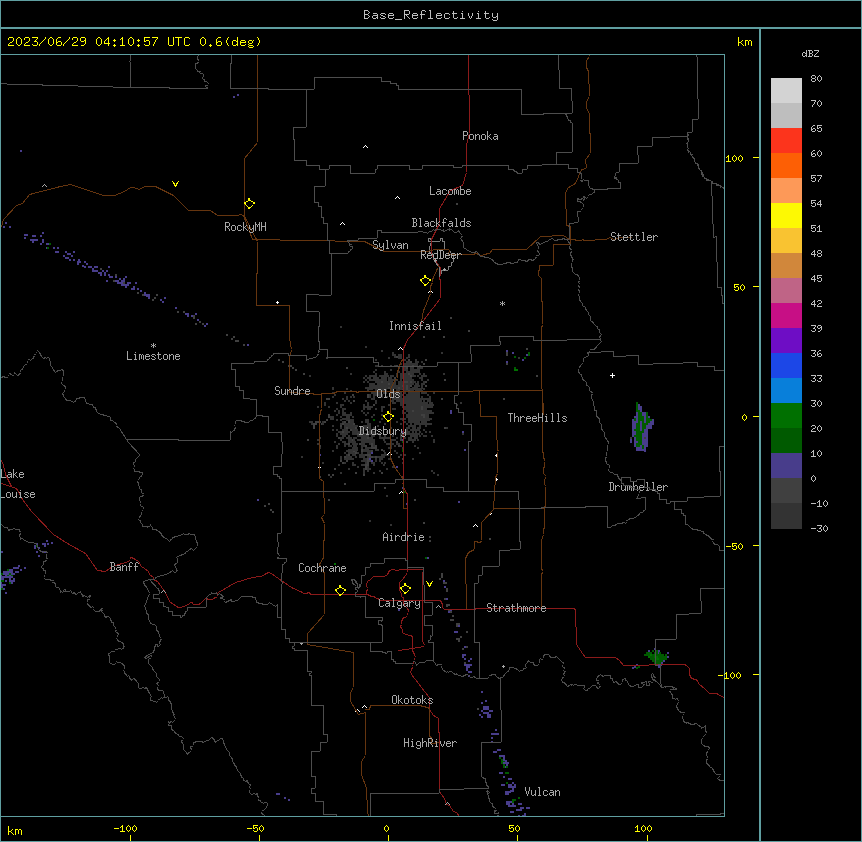Click the Sylvan label
This screenshot has height=842, width=862.
(x=390, y=245)
